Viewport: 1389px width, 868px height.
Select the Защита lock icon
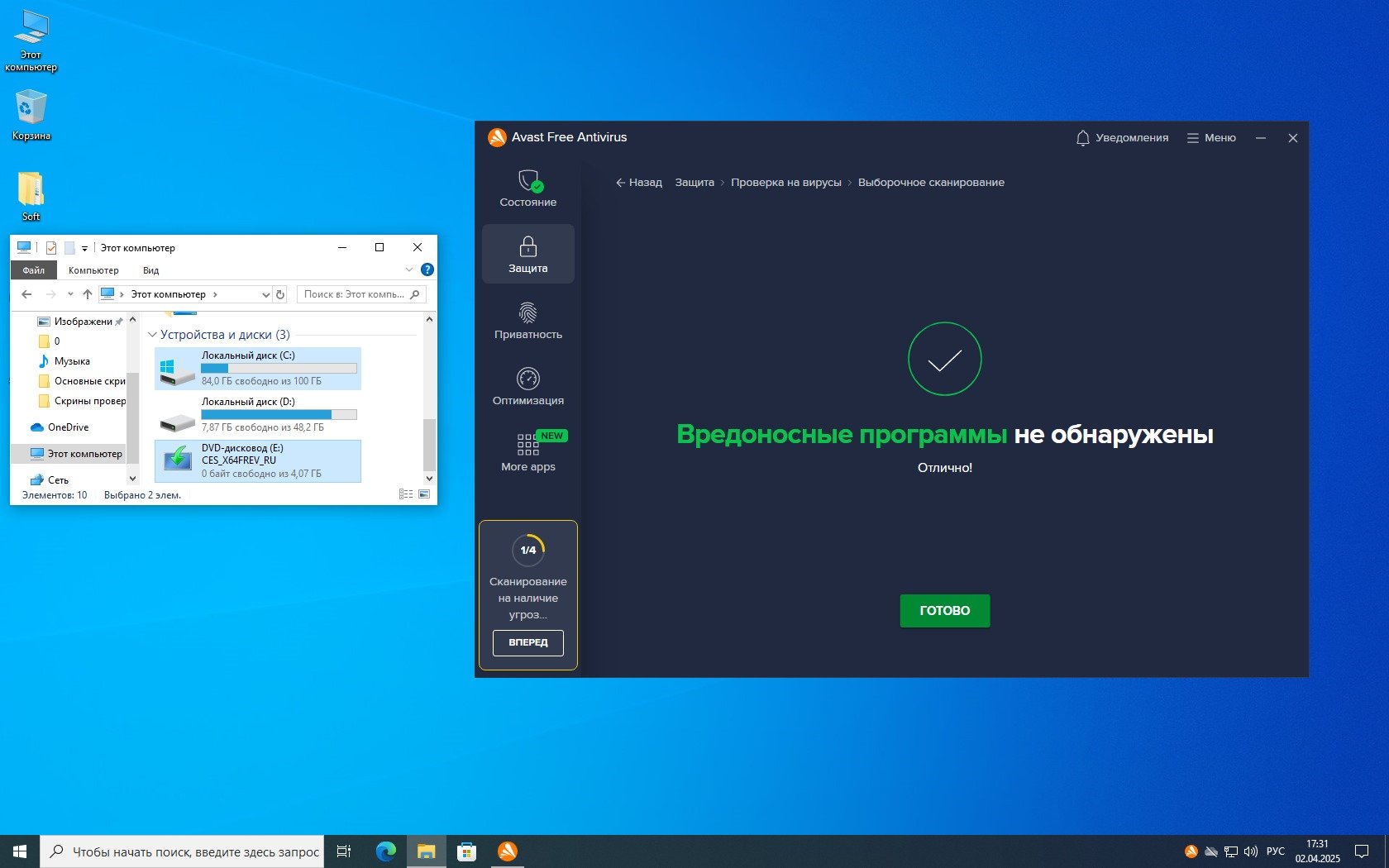pos(527,254)
